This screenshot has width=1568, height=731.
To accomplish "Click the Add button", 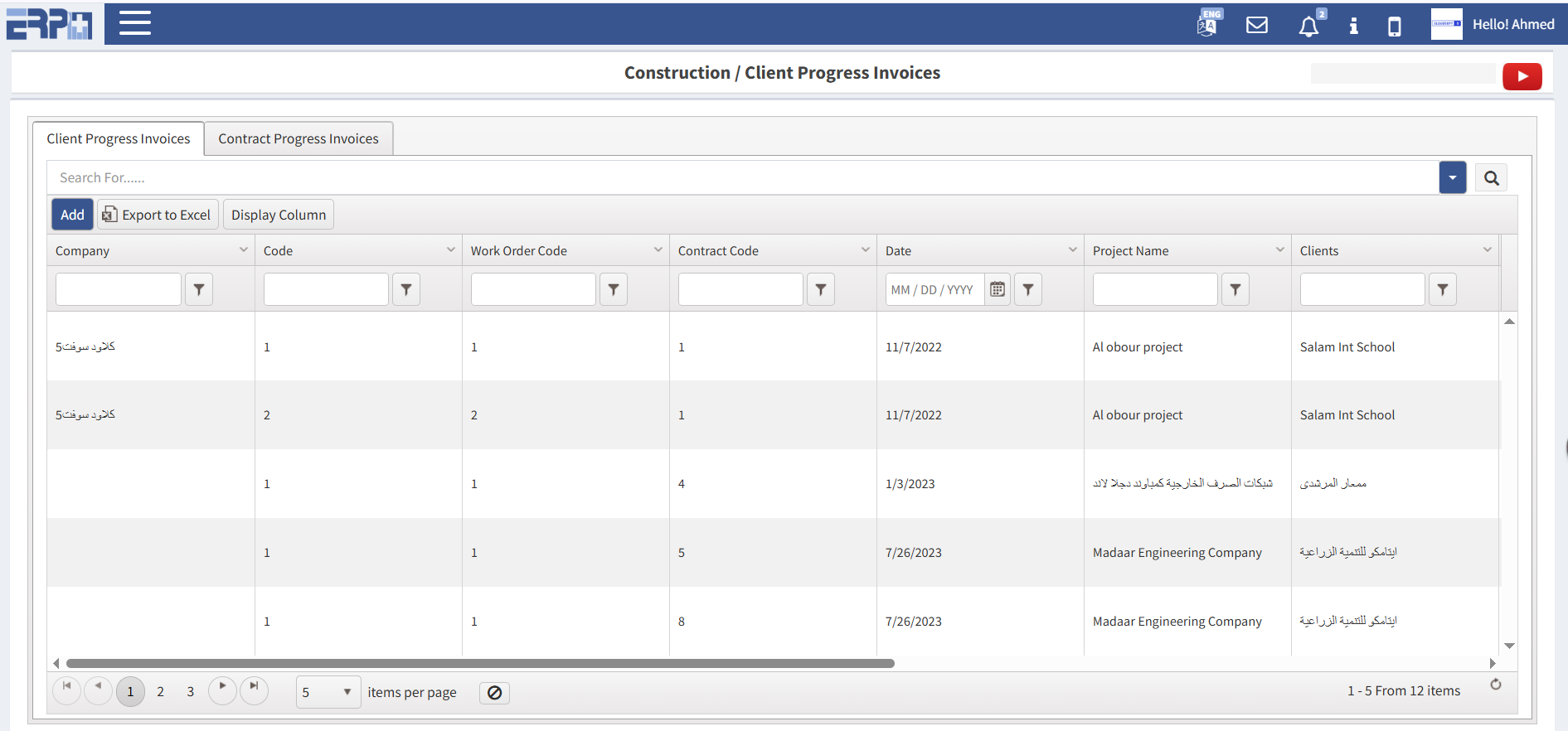I will pos(72,215).
